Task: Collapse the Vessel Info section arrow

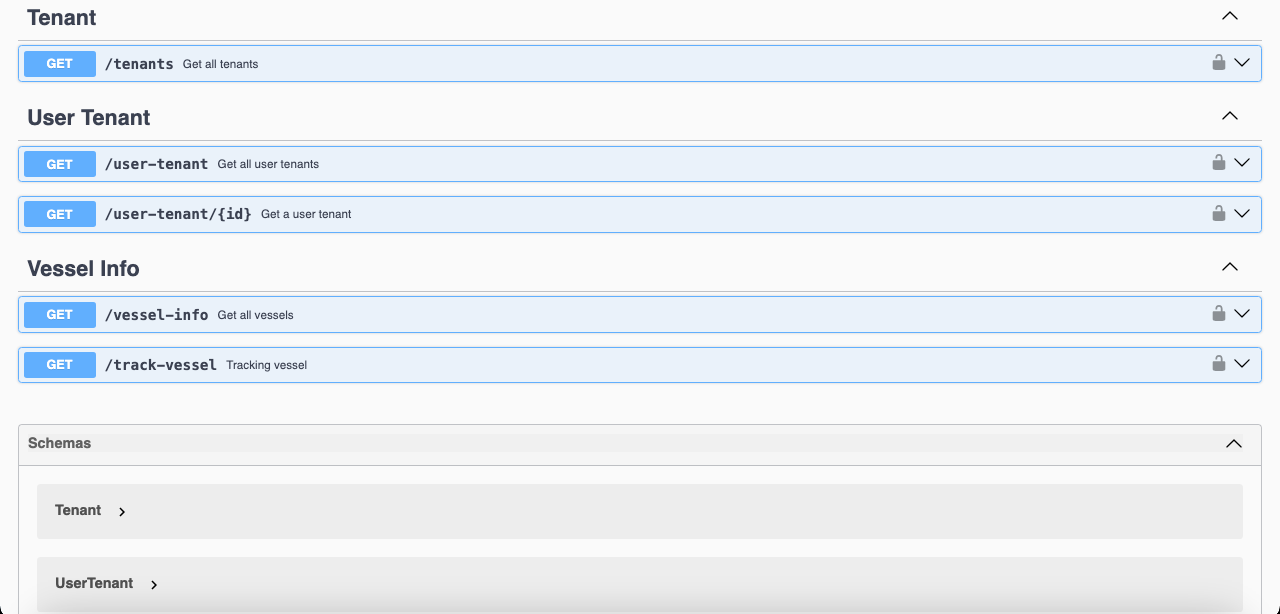Action: [x=1230, y=268]
